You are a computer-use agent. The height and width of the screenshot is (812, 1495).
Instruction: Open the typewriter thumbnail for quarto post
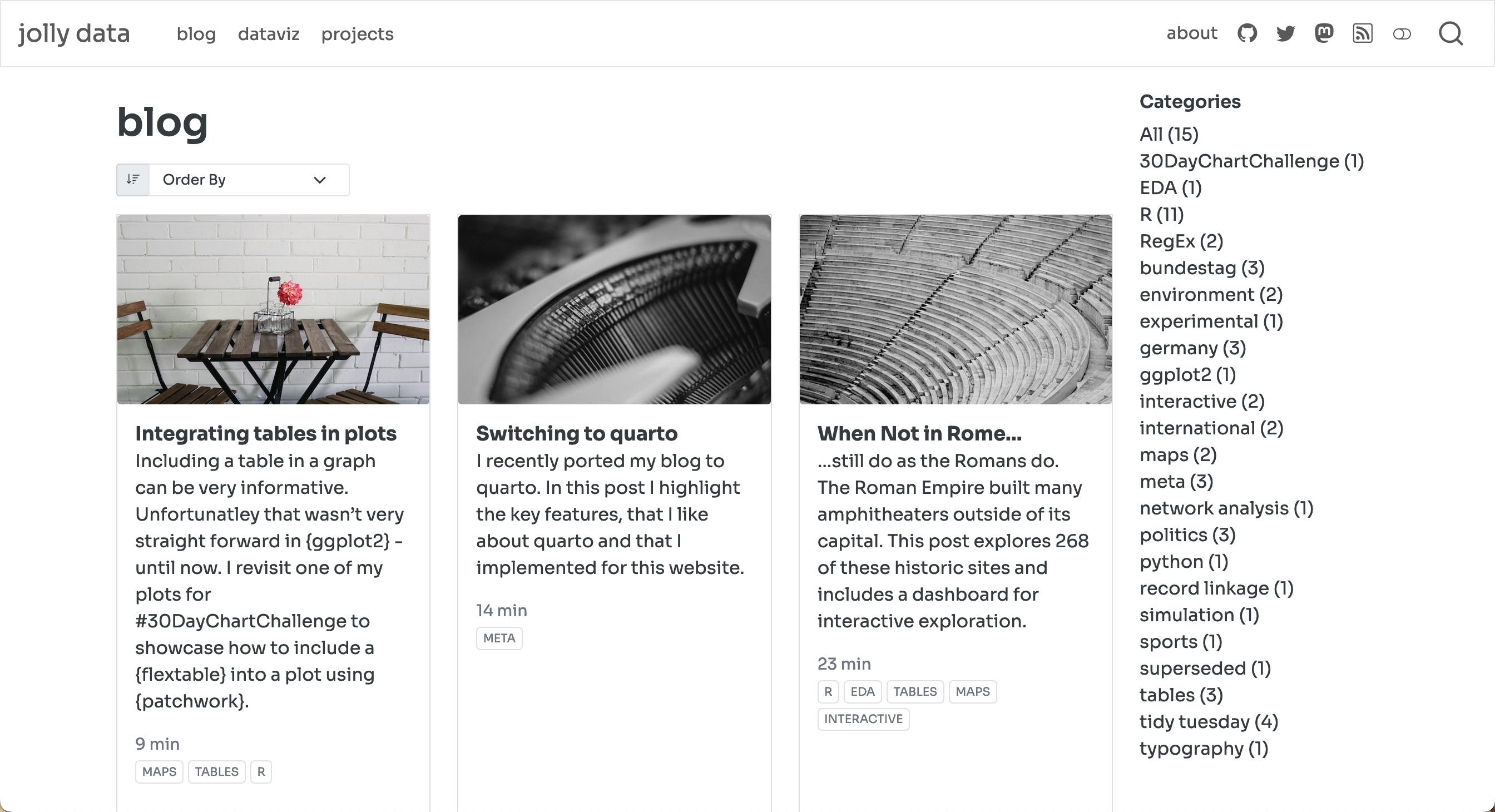[x=614, y=309]
